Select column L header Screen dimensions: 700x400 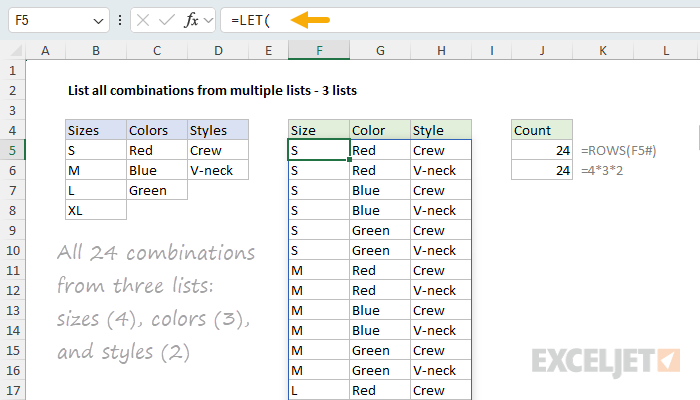click(666, 50)
